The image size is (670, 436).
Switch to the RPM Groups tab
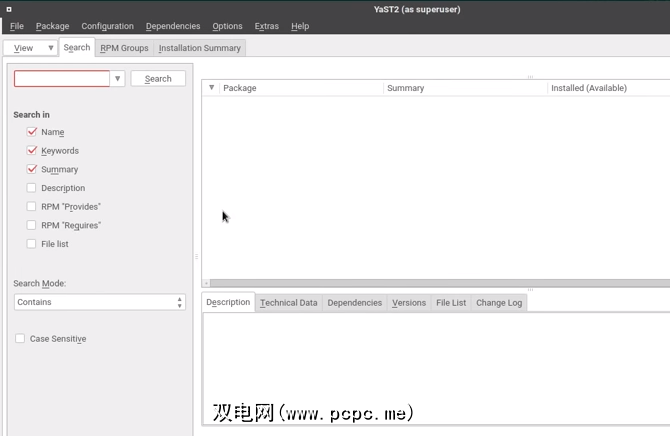(x=124, y=48)
